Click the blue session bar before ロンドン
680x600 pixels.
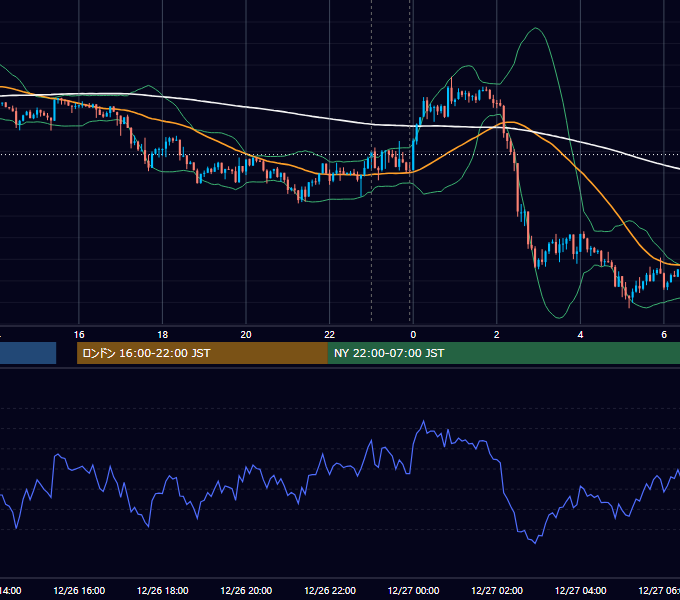28,353
